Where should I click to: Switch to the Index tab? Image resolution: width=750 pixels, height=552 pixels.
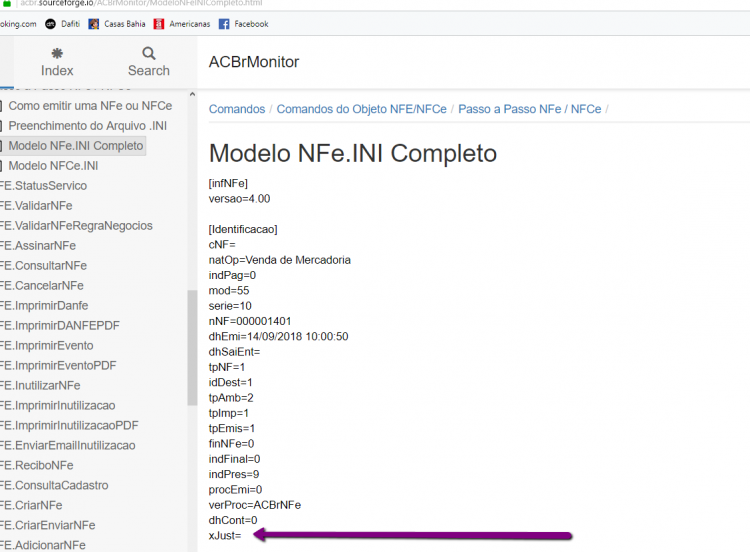[x=57, y=63]
